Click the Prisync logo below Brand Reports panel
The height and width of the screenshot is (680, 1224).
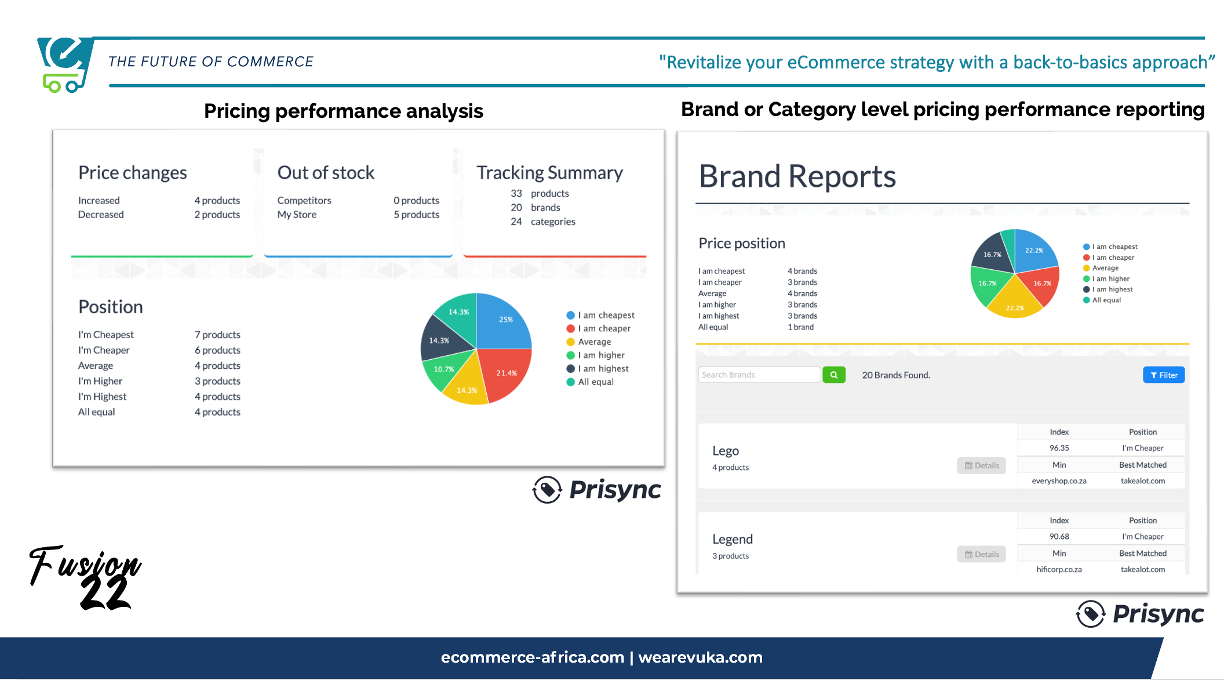(1140, 614)
